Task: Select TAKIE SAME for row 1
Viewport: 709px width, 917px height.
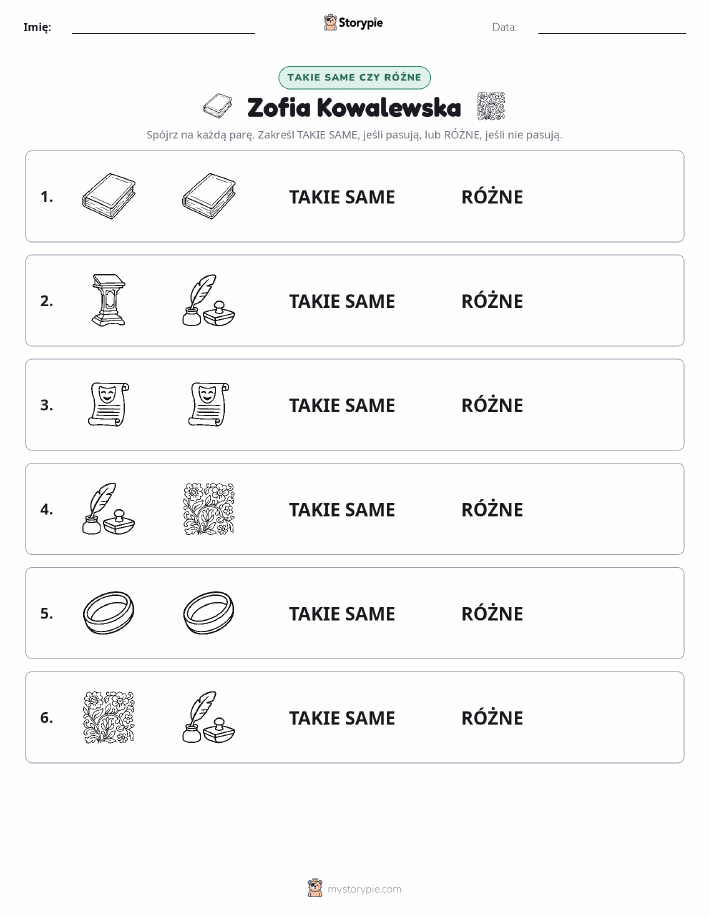Action: (x=342, y=197)
